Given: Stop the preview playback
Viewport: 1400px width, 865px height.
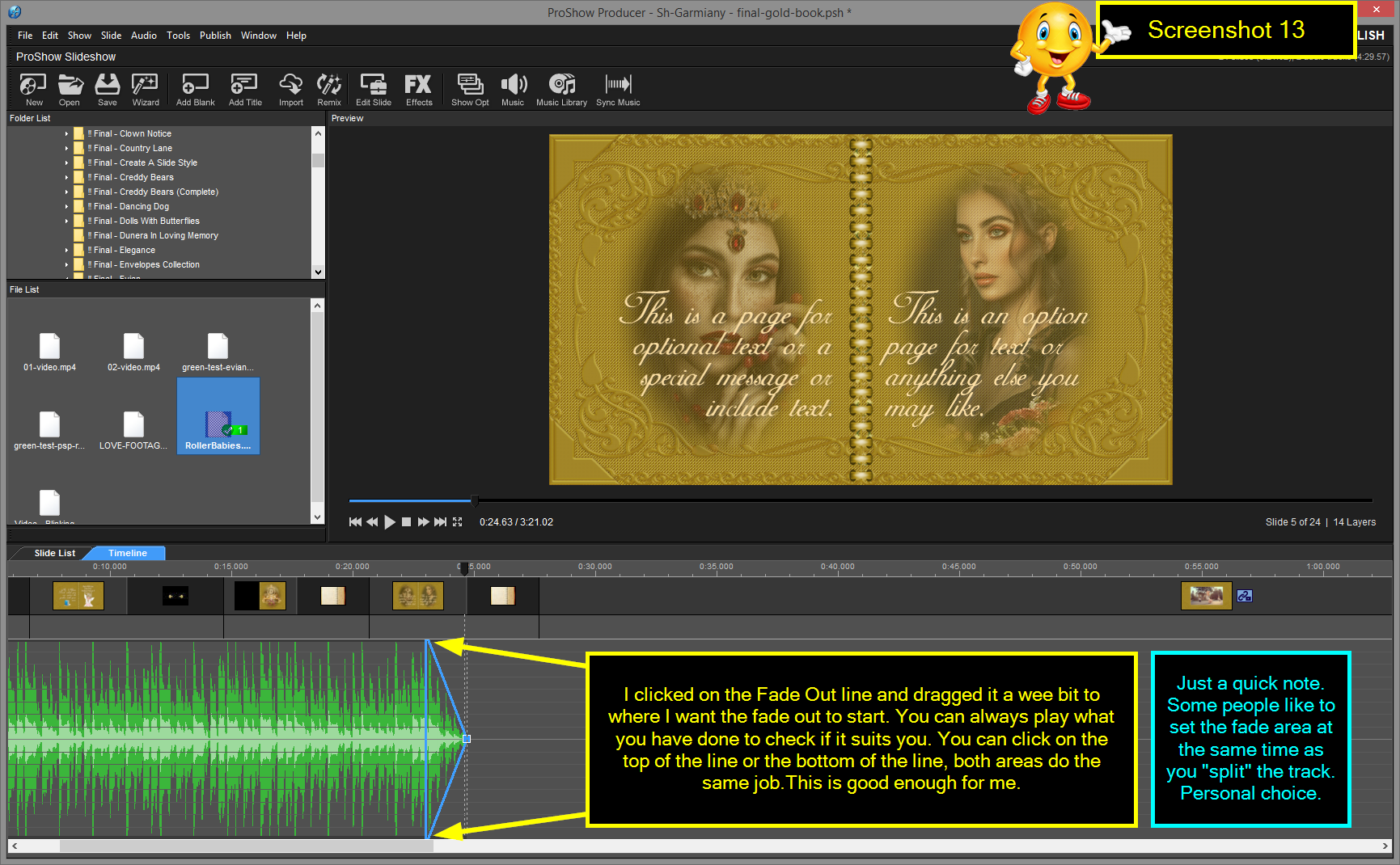Looking at the screenshot, I should tap(407, 522).
